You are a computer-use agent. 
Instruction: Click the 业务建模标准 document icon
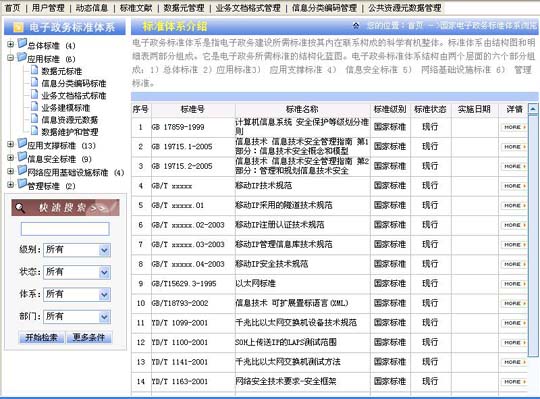pos(34,106)
